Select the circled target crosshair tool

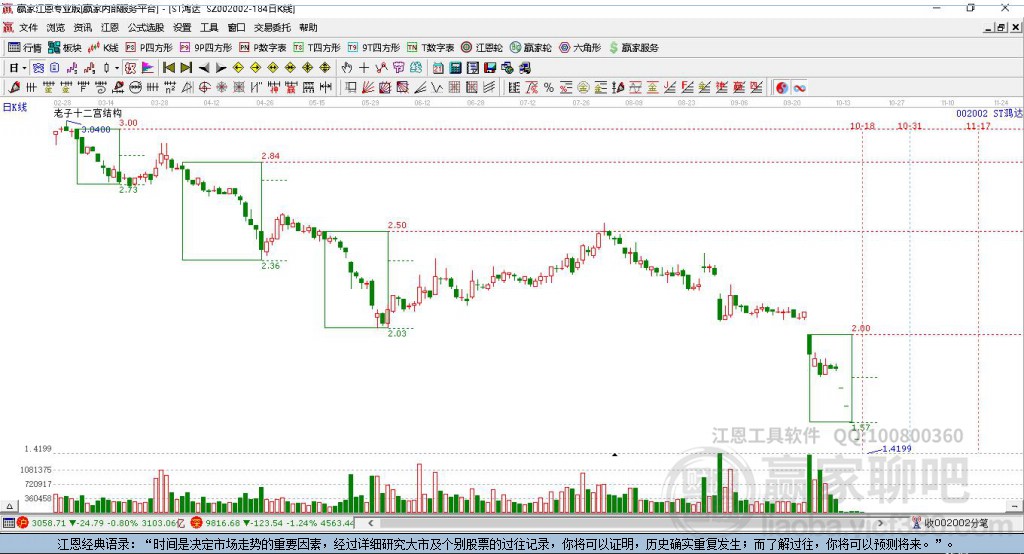coord(204,88)
